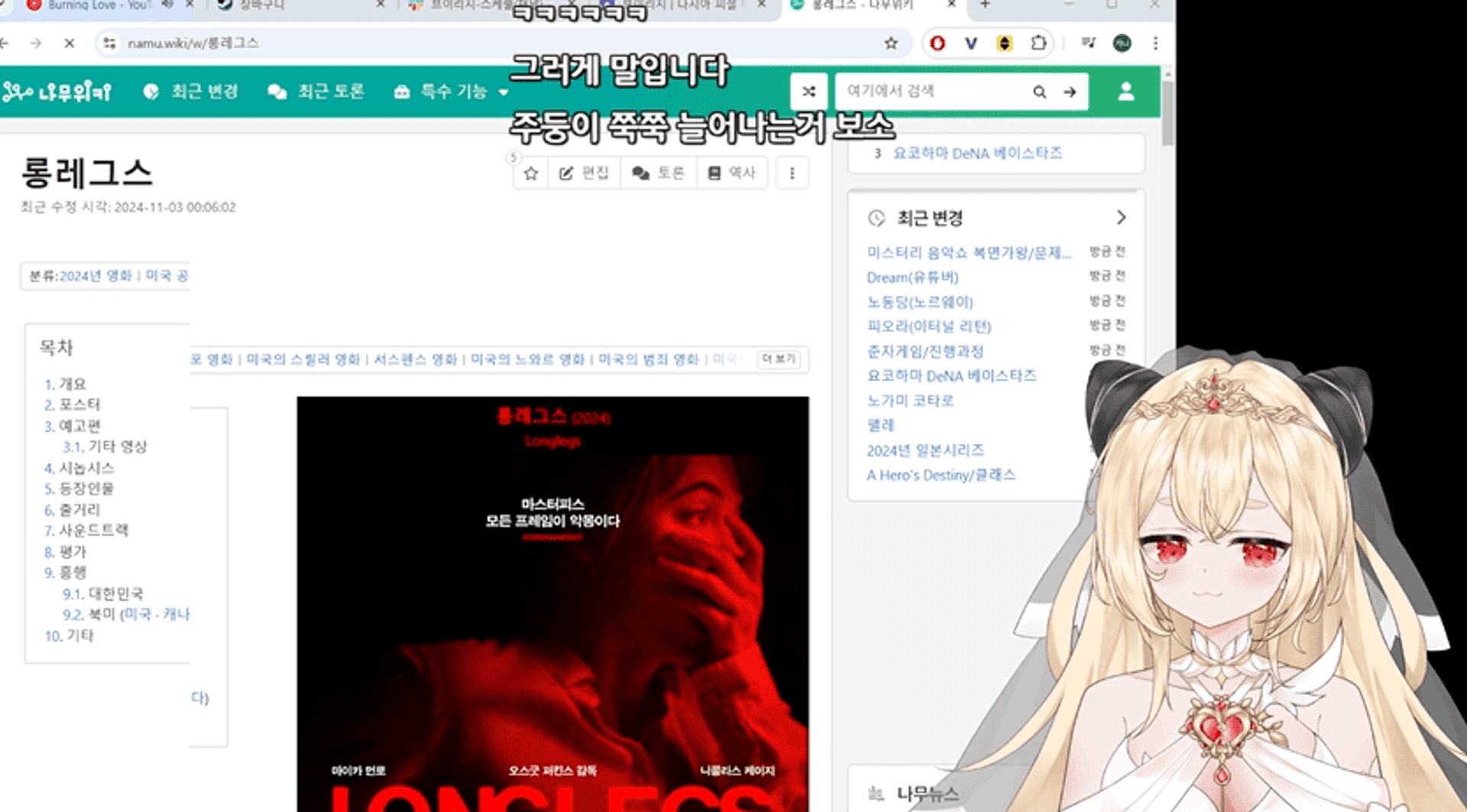This screenshot has width=1467, height=812.
Task: Open recent change 2024년 일본시리즈
Action: [x=925, y=451]
